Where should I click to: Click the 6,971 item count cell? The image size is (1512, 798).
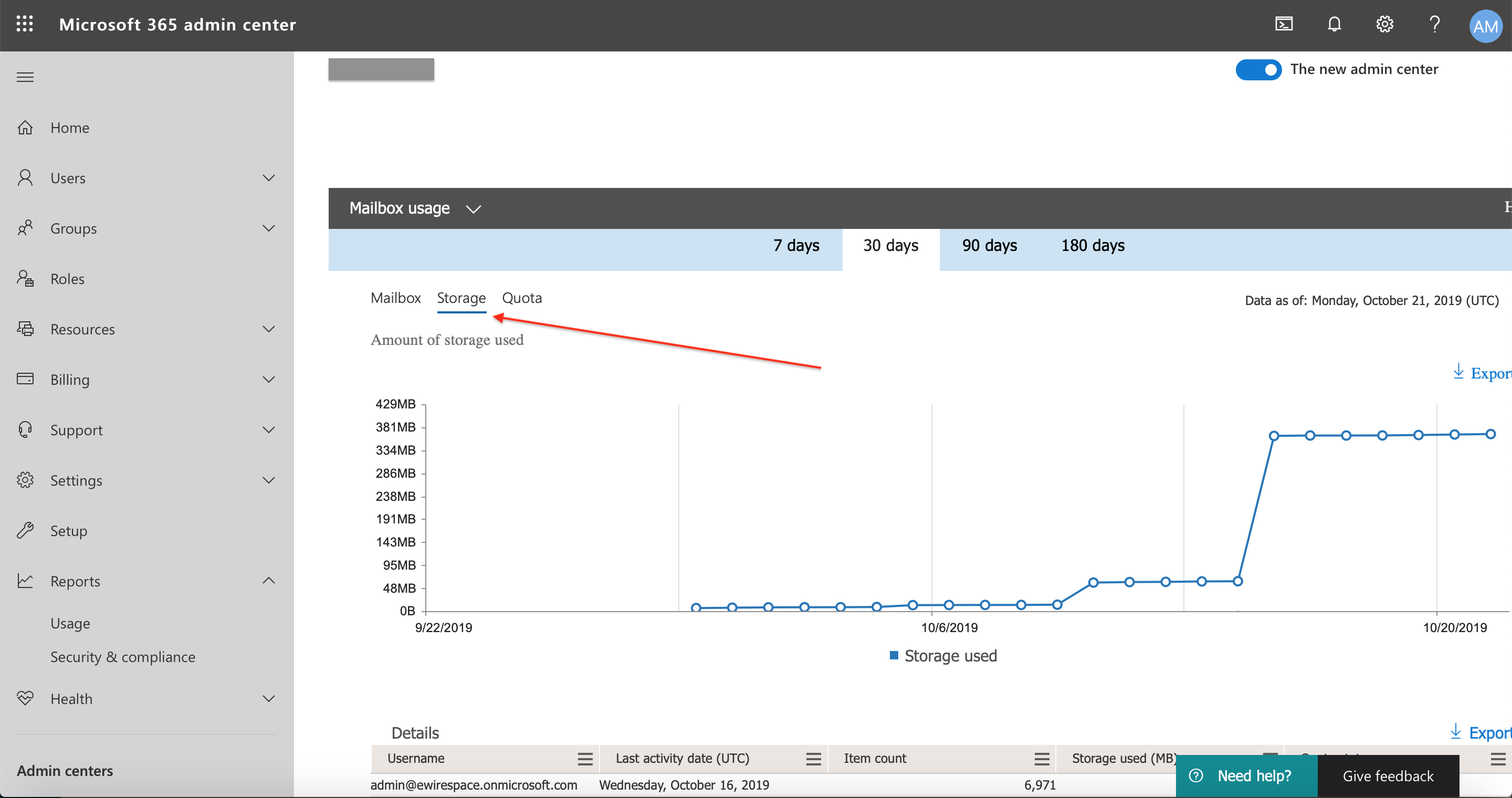point(1039,785)
